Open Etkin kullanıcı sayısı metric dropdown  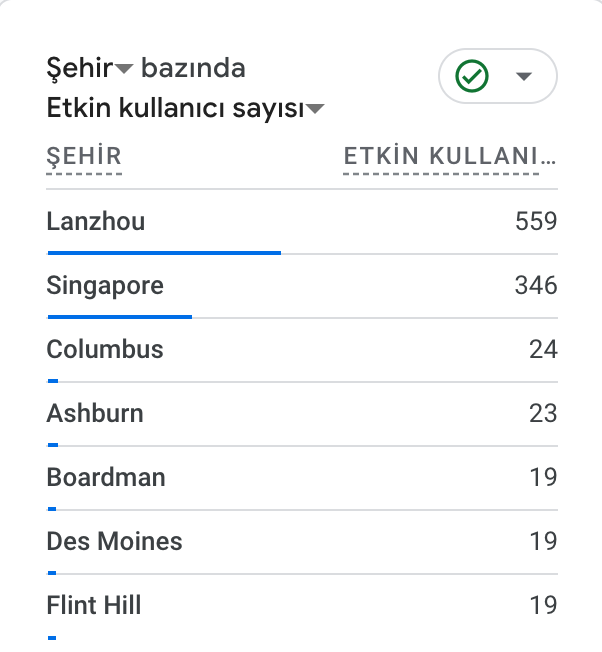(316, 110)
